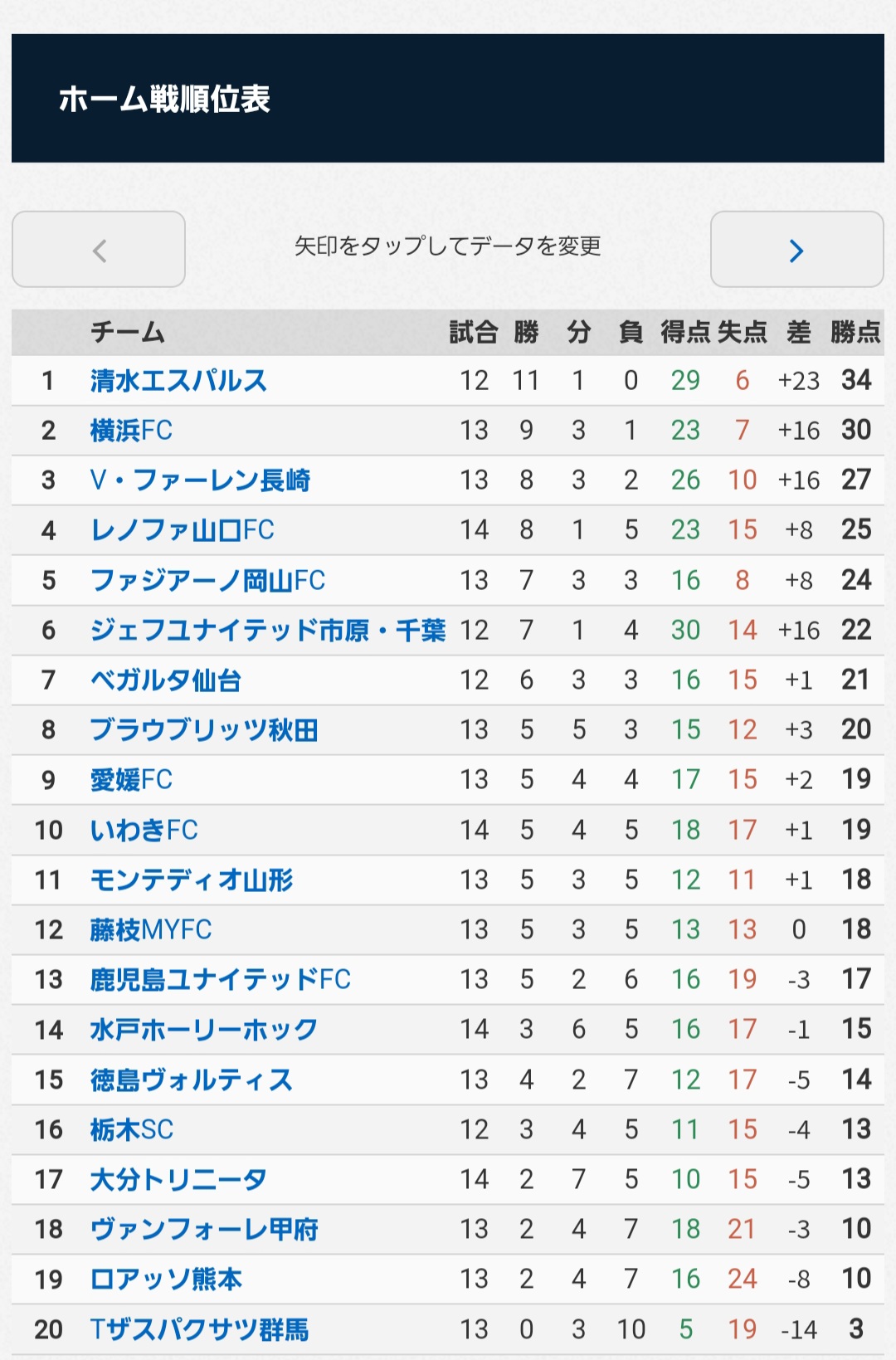View 鹿児島ユナイテッドFC team page
This screenshot has height=1360, width=896.
220,979
